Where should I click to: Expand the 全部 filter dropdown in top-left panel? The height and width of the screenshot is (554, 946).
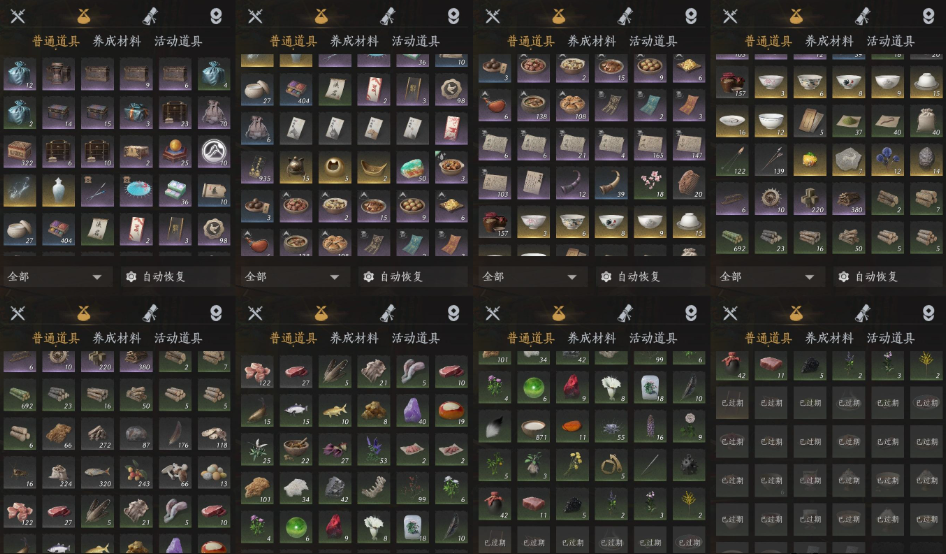[56, 276]
